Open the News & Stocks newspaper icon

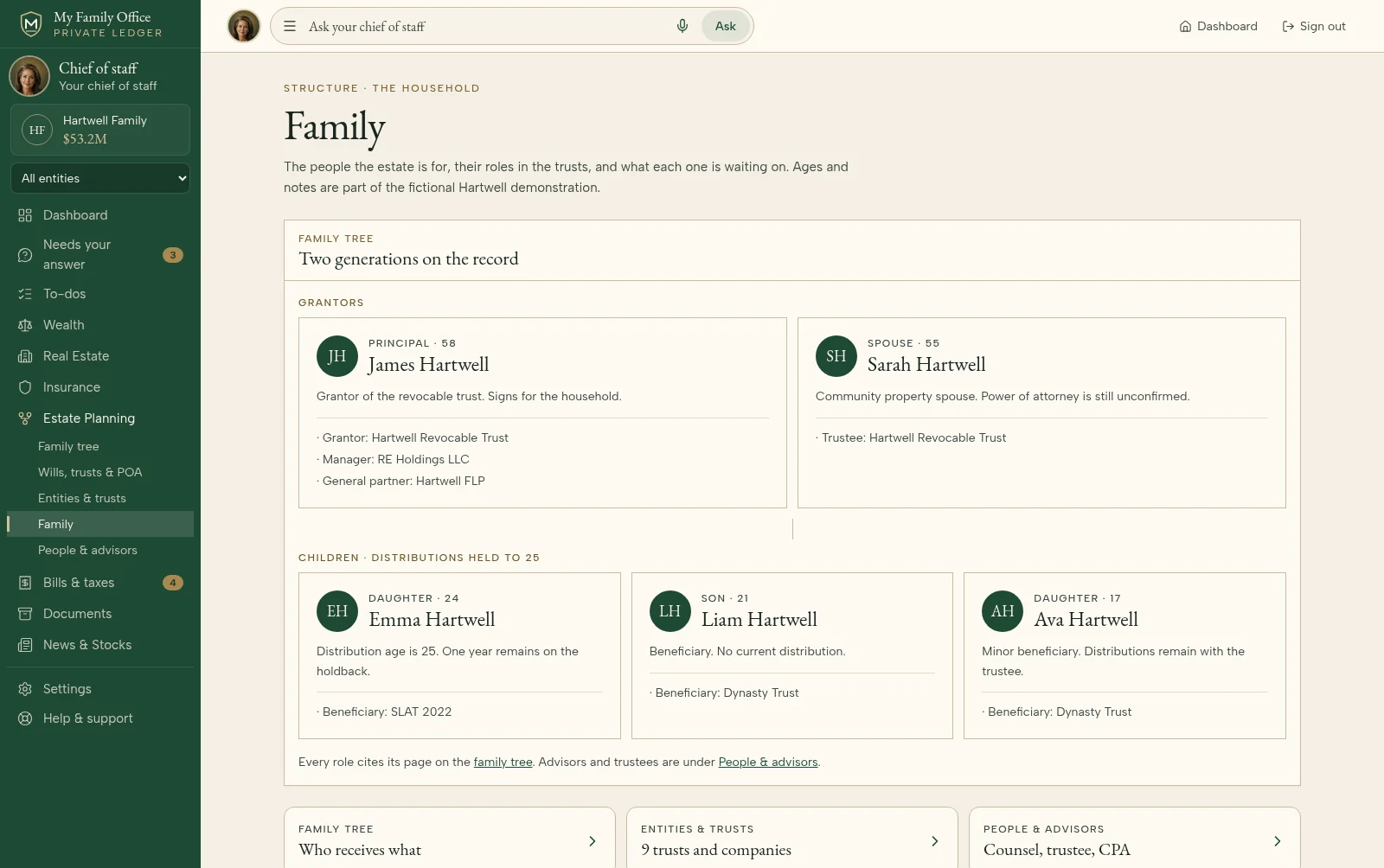(x=25, y=645)
